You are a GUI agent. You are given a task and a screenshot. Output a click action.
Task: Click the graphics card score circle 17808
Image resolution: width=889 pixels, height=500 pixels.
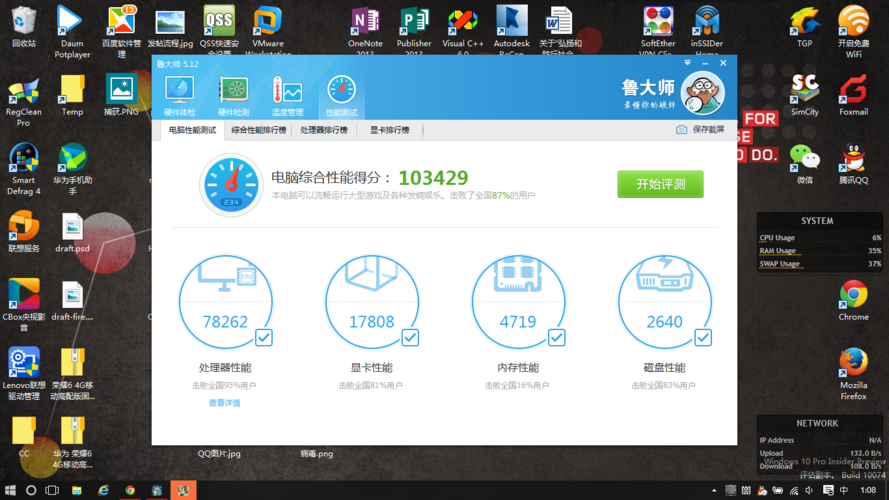tap(371, 302)
